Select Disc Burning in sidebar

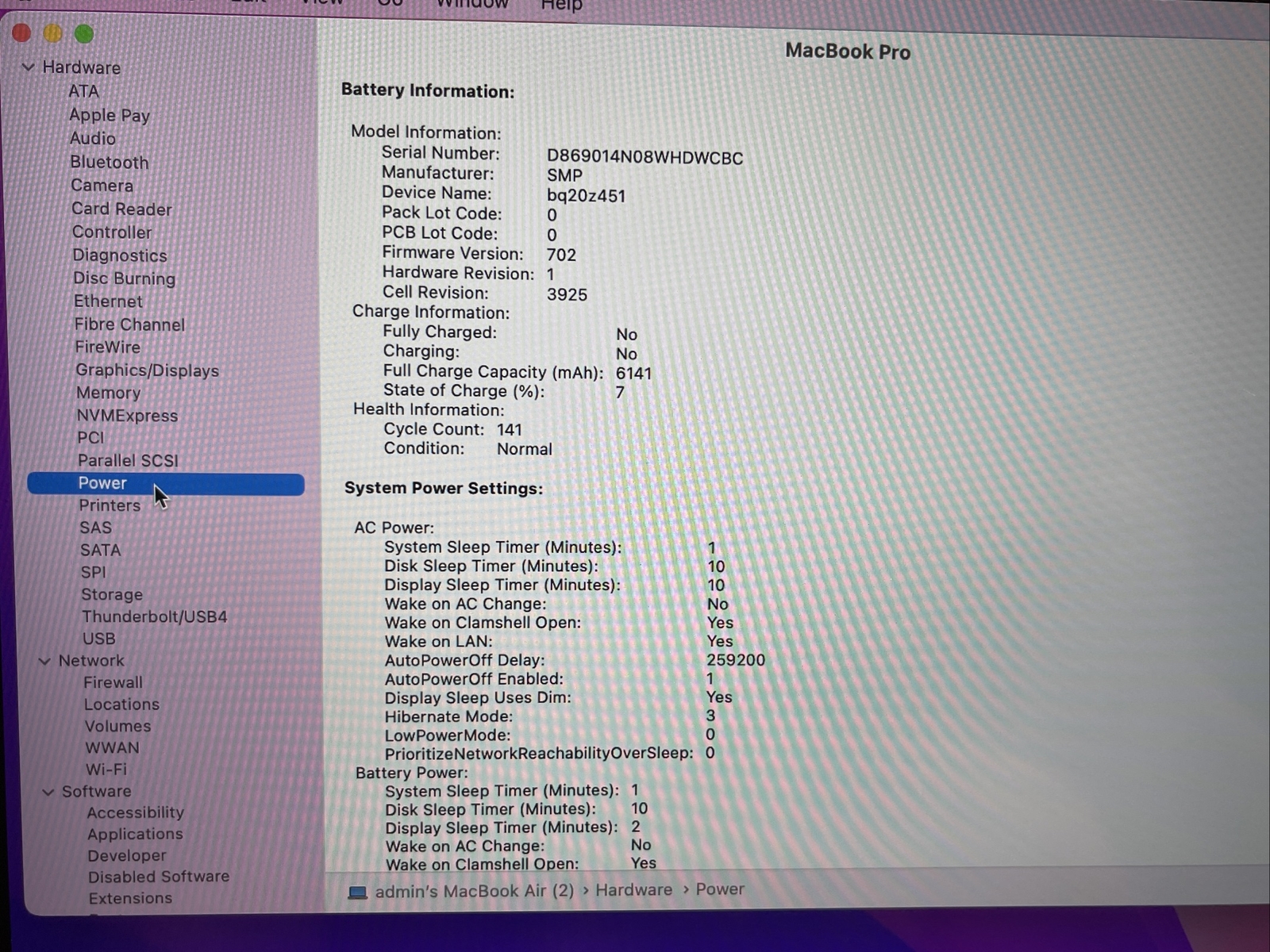125,278
